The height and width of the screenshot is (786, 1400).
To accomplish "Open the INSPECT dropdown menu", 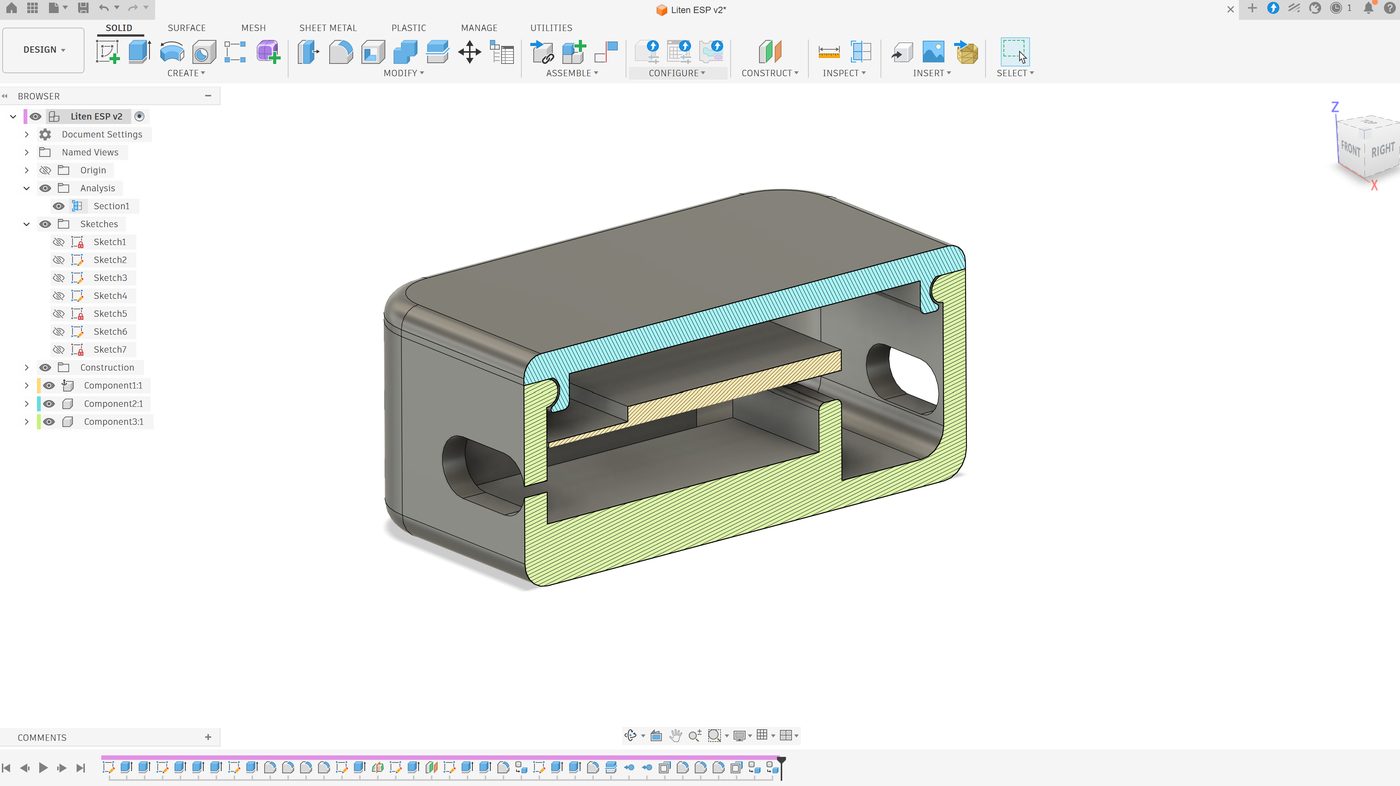I will [x=844, y=73].
